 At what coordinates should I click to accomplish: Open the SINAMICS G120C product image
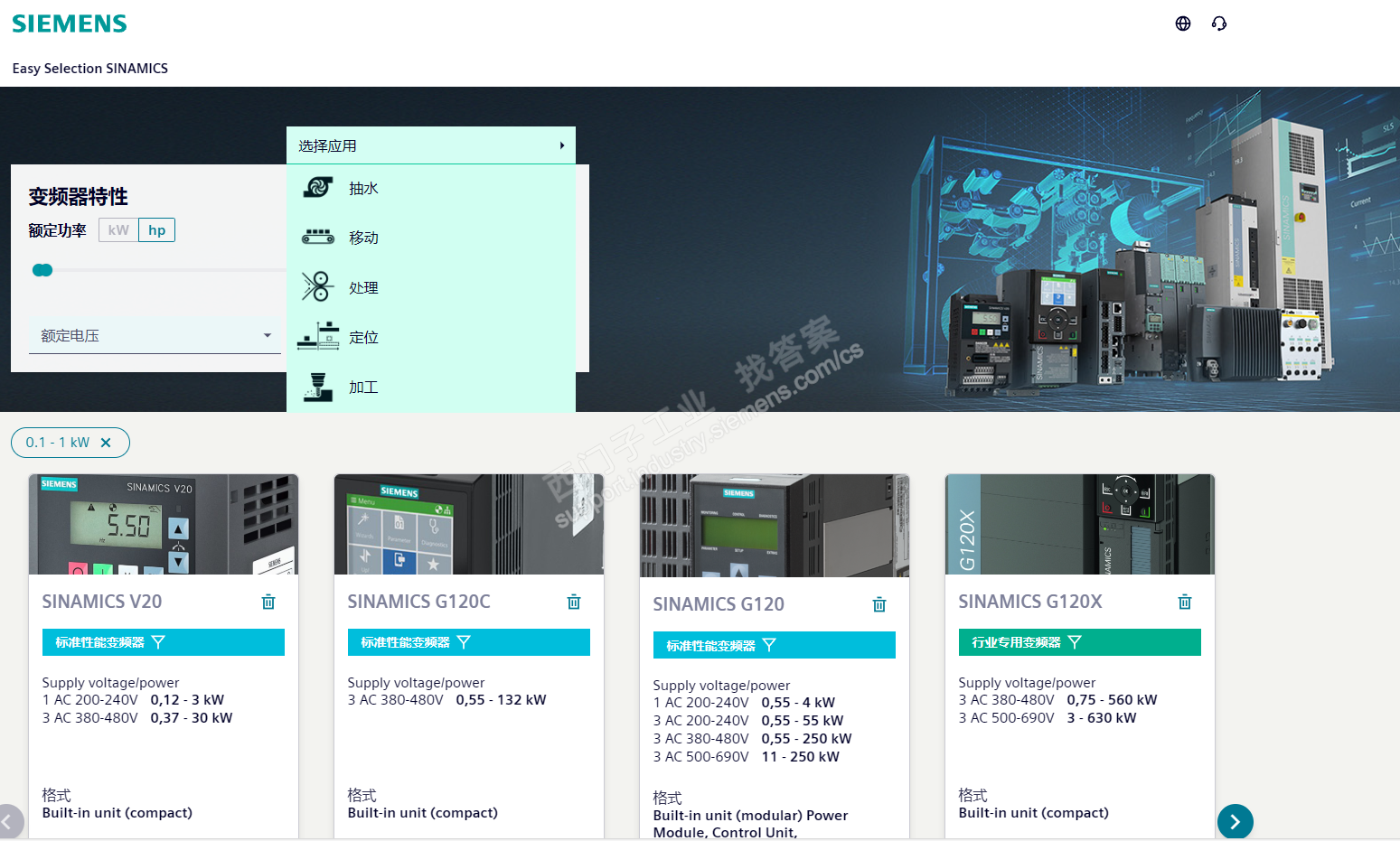(469, 524)
